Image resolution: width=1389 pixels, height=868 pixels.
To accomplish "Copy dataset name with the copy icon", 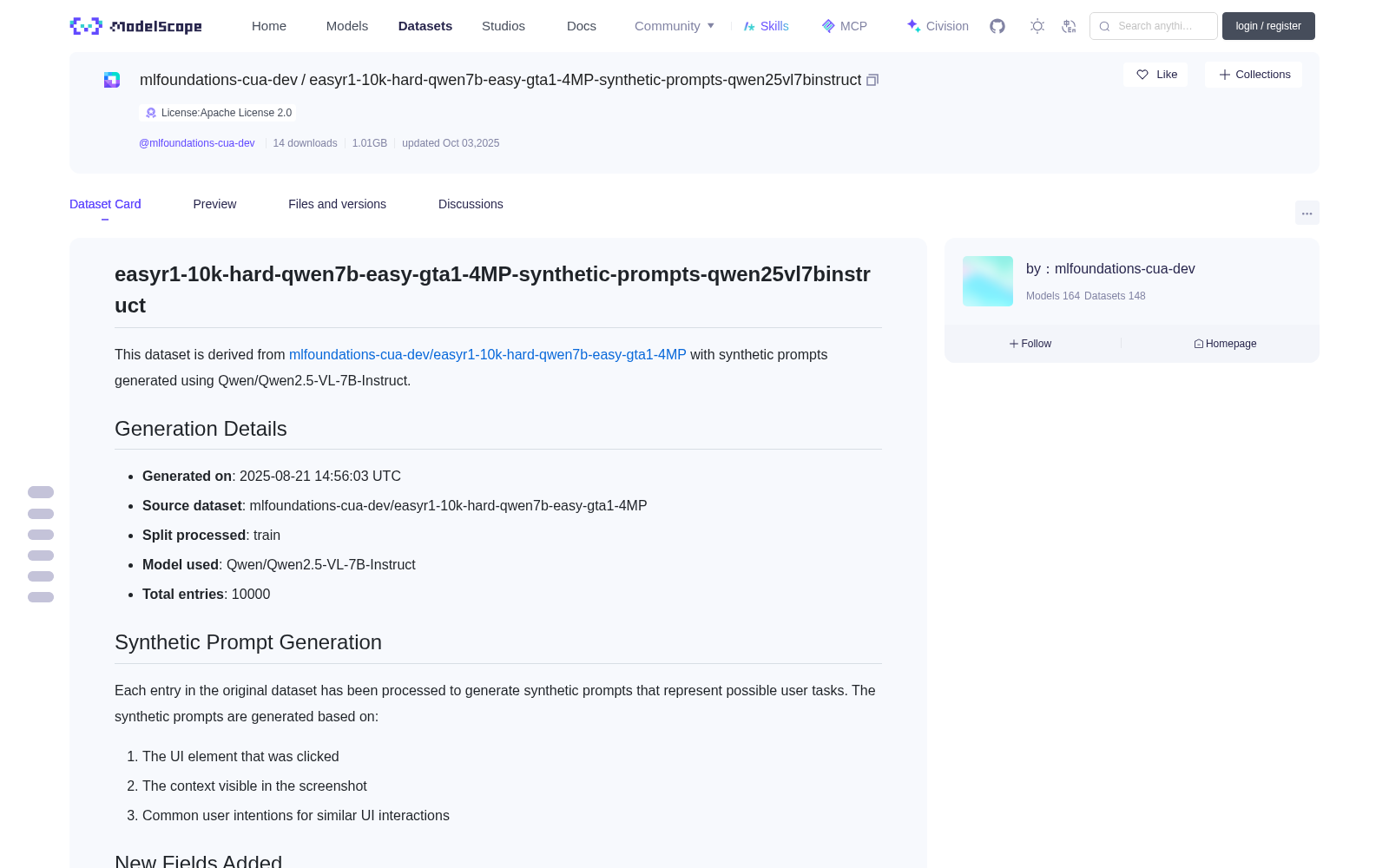I will coord(872,80).
